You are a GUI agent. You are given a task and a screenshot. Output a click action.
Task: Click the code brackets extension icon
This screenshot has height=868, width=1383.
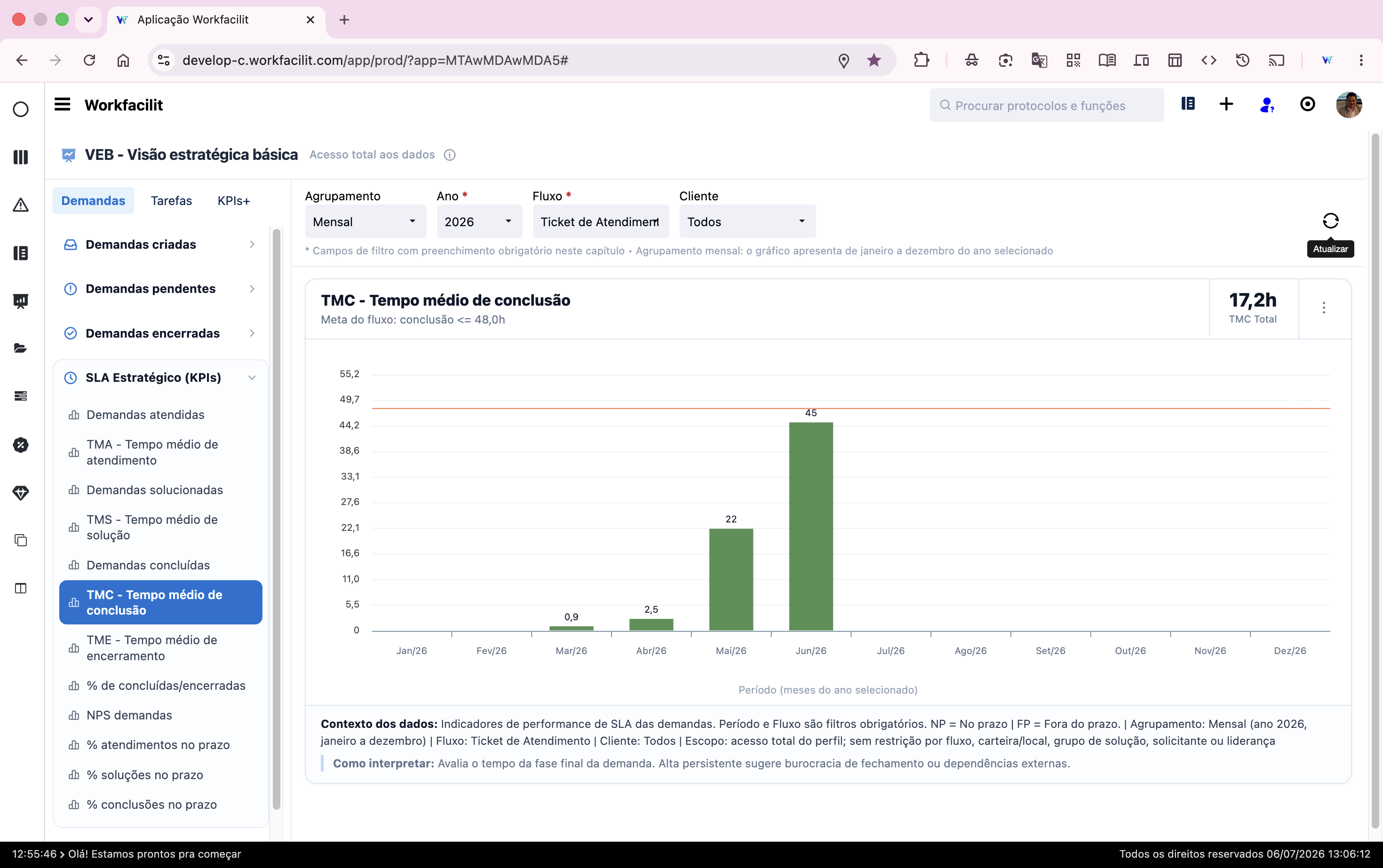(1208, 60)
